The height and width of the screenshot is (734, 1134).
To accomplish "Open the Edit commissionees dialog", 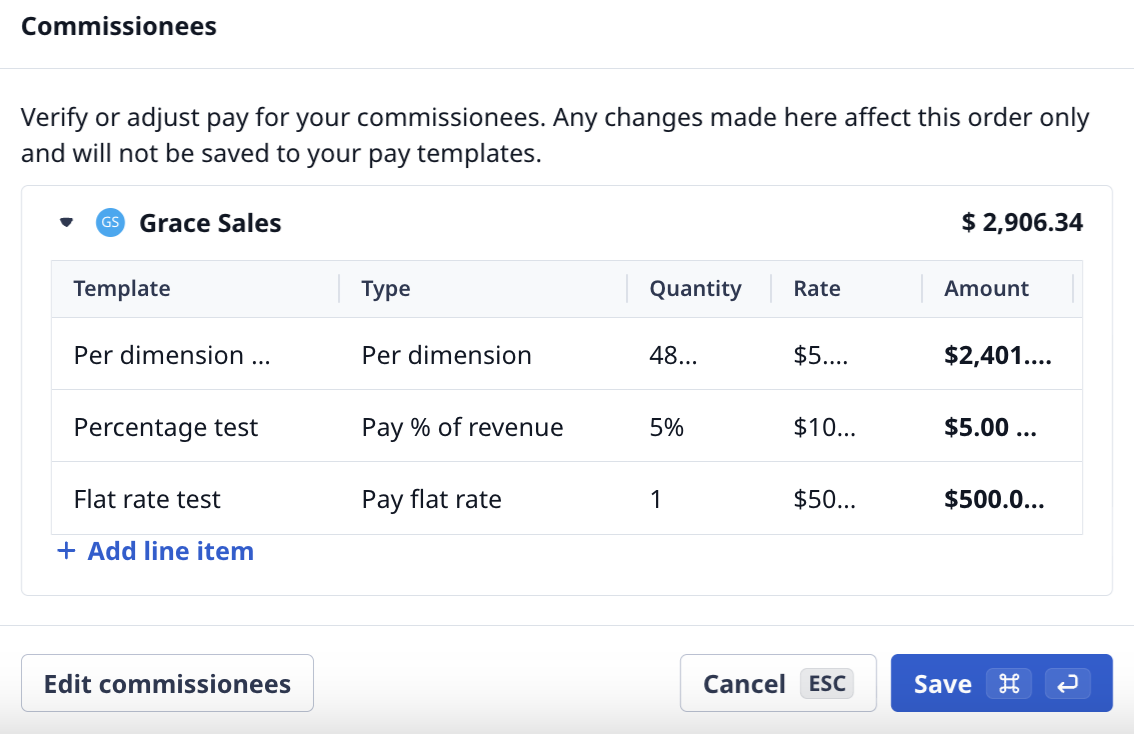I will (167, 683).
